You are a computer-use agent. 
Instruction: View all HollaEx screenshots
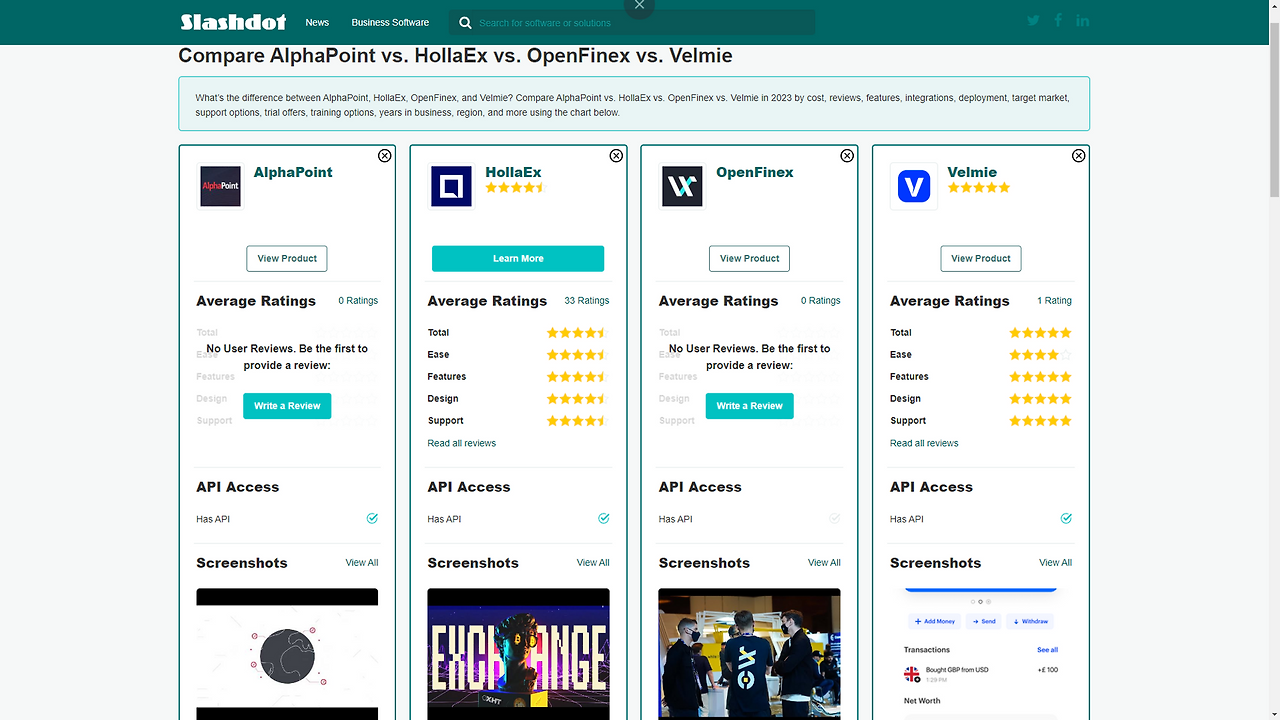tap(593, 562)
